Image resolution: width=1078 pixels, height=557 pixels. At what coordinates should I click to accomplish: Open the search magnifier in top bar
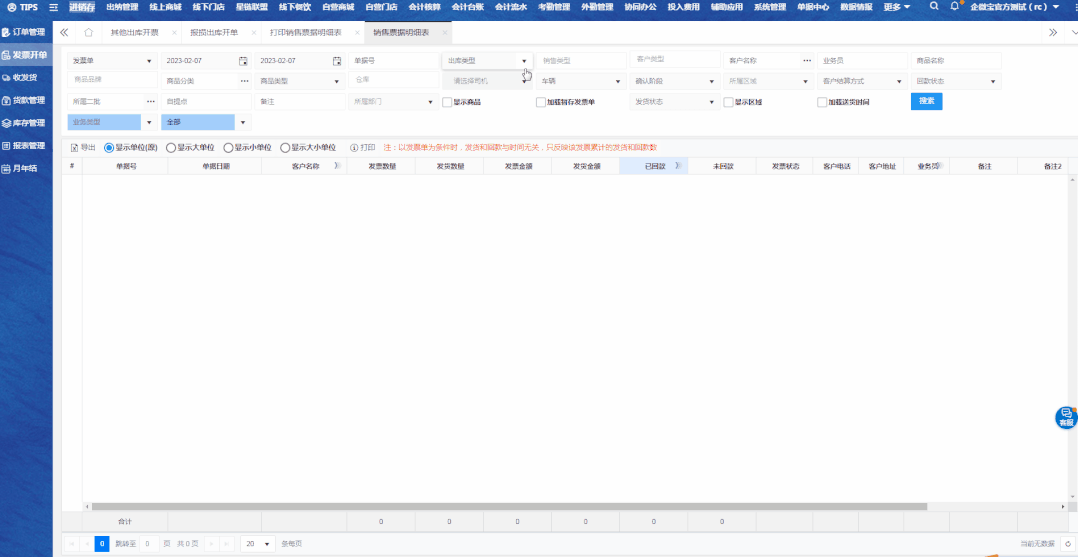934,6
